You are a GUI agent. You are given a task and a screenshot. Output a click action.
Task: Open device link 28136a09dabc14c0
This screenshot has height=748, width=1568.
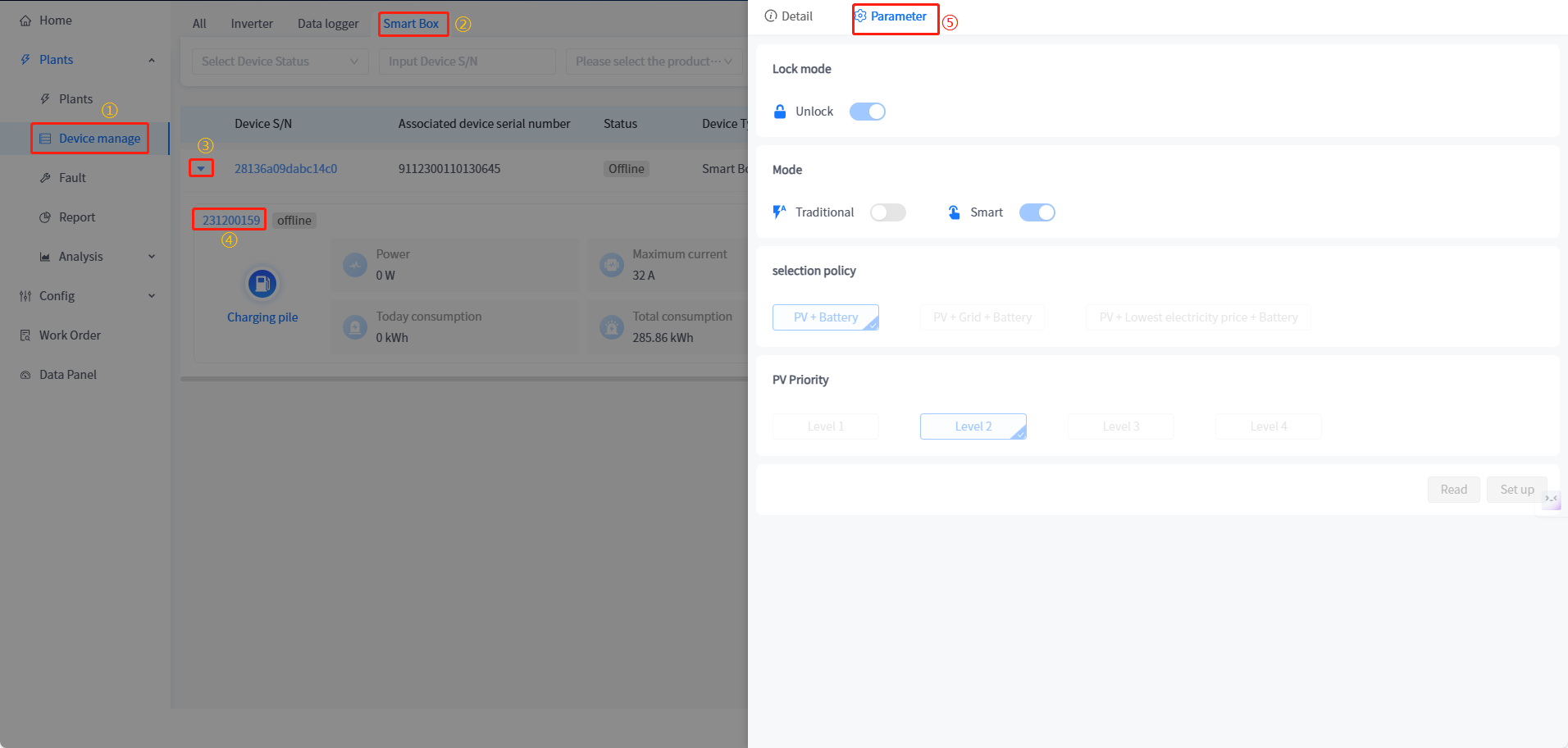pos(285,169)
